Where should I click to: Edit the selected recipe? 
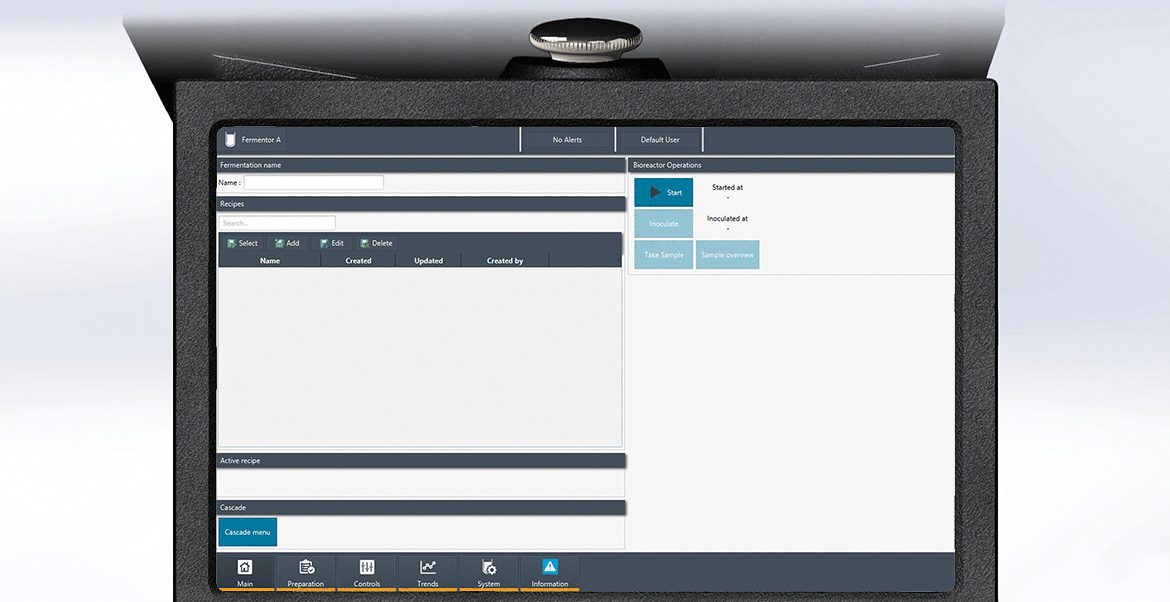pyautogui.click(x=331, y=243)
